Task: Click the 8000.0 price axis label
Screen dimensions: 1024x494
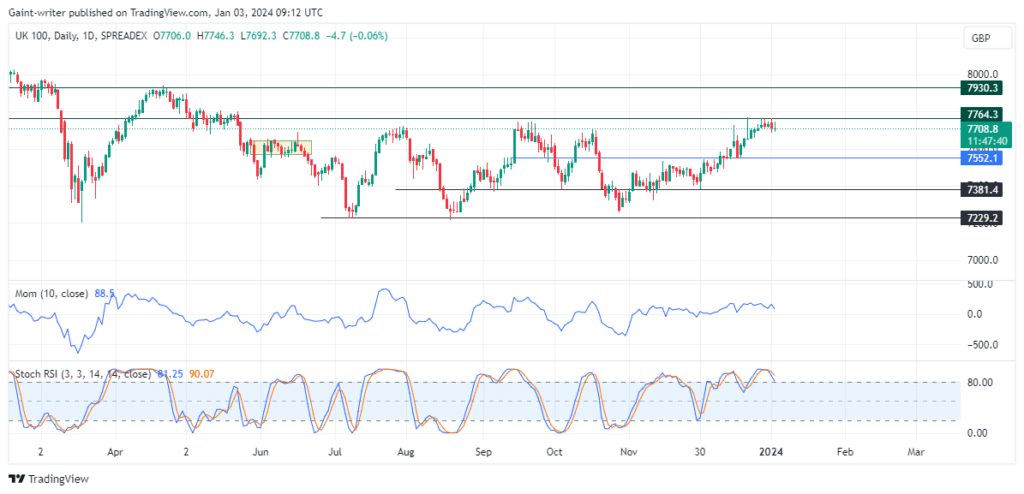Action: [984, 74]
